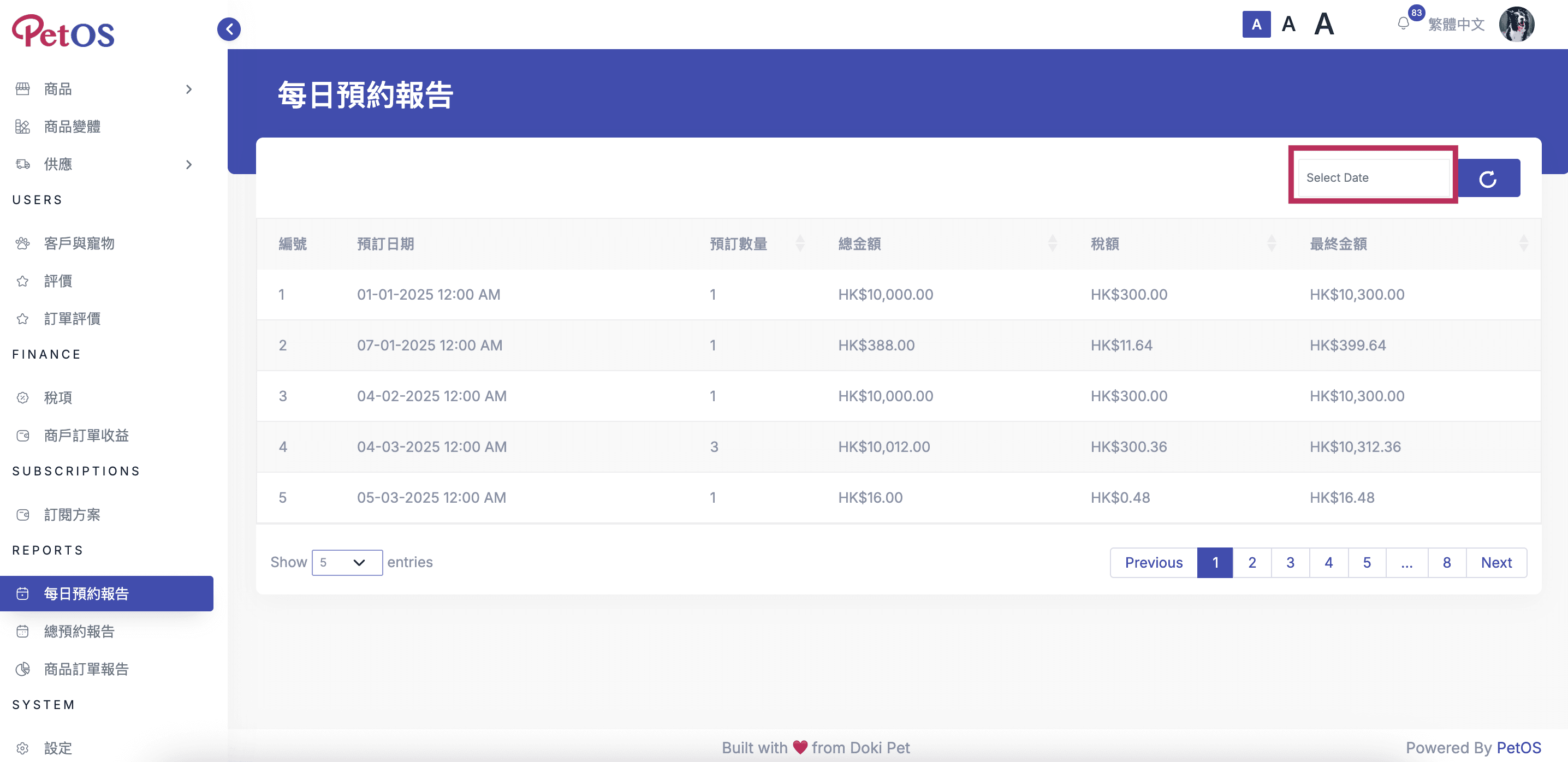Select 每日預約報告 in the sidebar
Image resolution: width=1568 pixels, height=762 pixels.
pos(106,593)
